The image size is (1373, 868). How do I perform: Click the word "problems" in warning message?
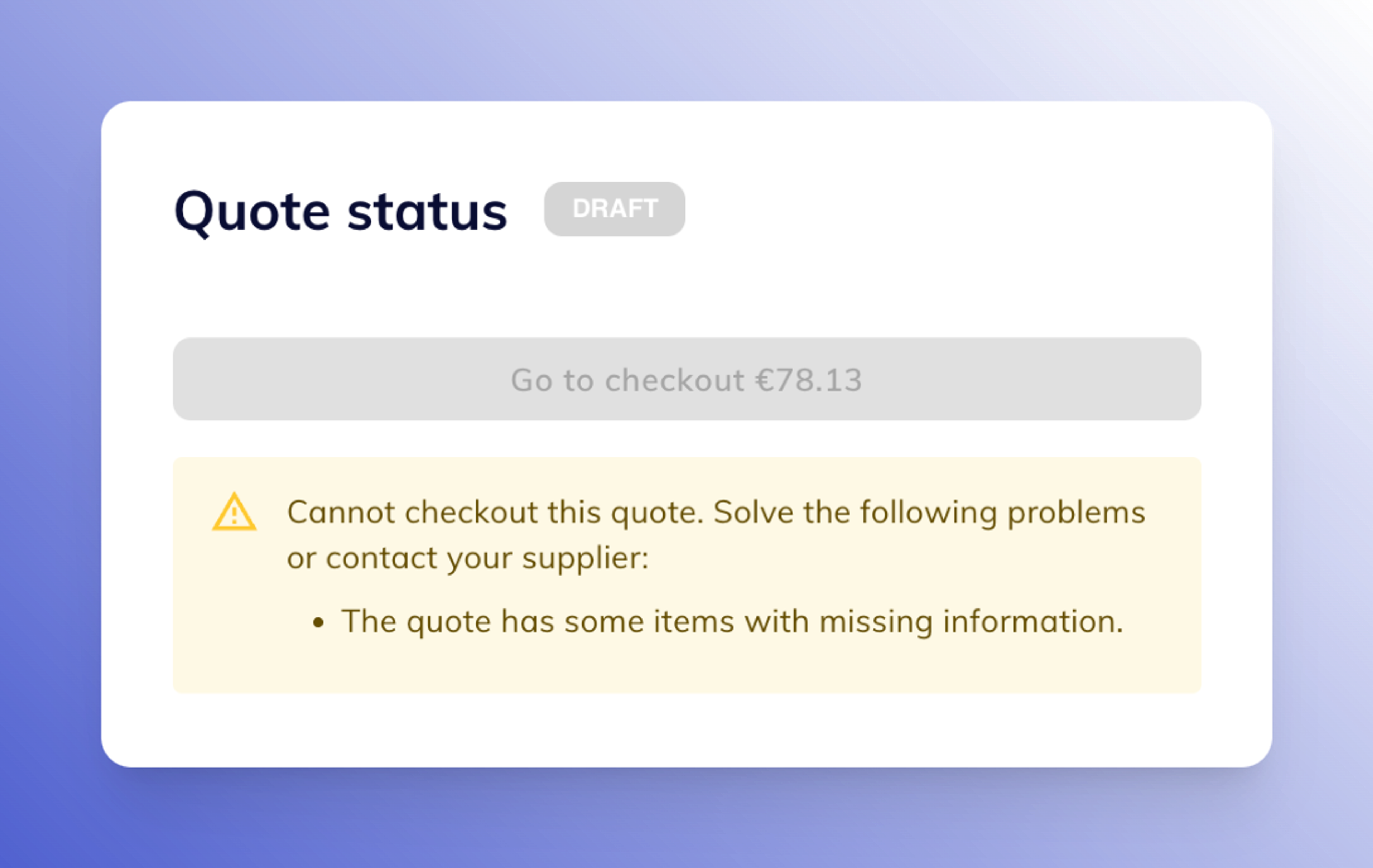coord(1076,512)
